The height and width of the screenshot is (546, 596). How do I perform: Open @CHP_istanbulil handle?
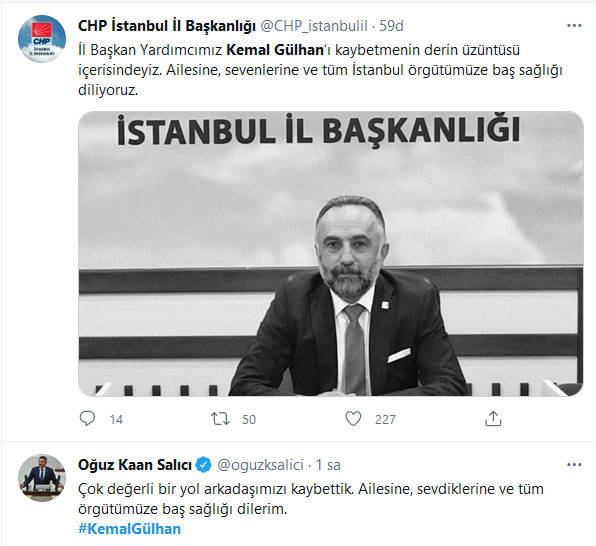coord(314,26)
